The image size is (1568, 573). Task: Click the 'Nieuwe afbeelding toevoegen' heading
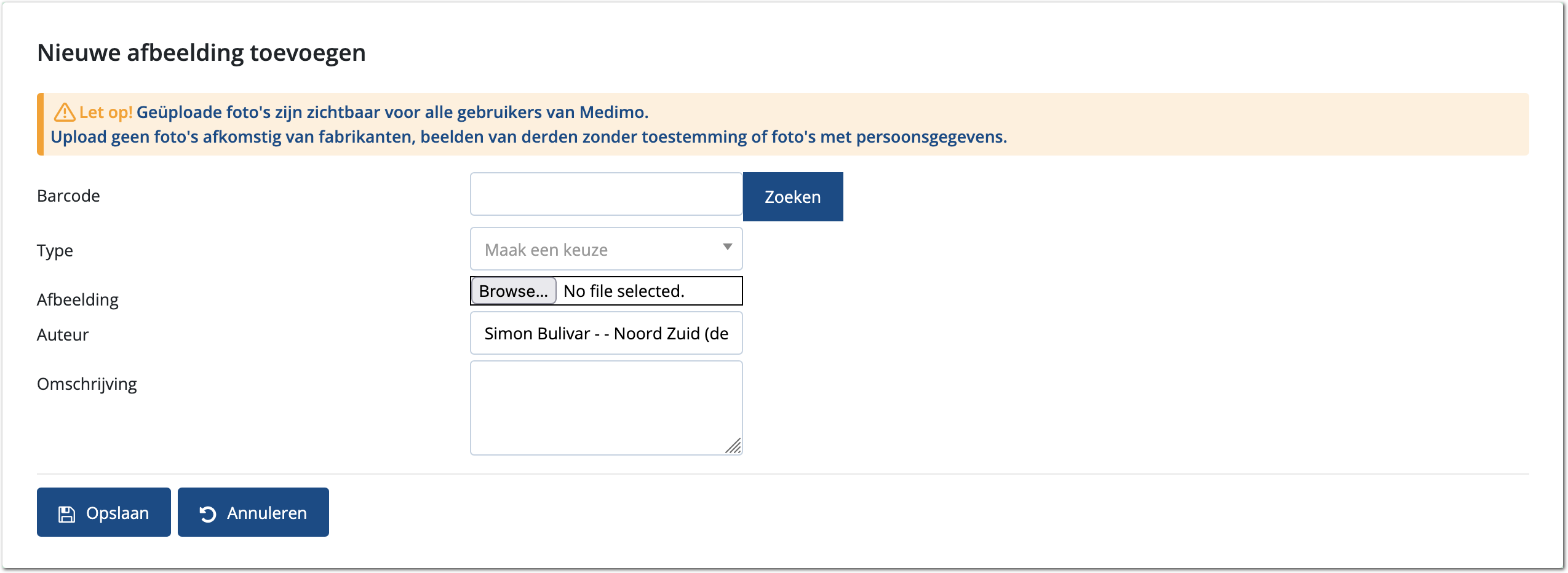(x=201, y=53)
